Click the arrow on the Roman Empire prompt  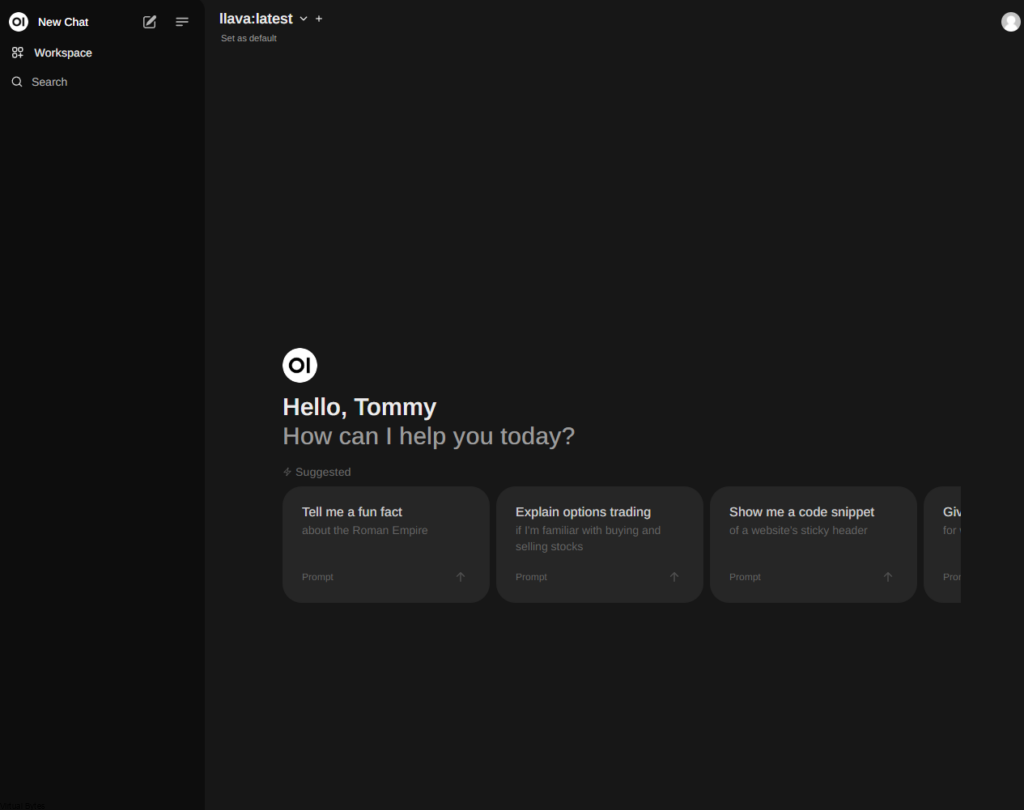460,577
